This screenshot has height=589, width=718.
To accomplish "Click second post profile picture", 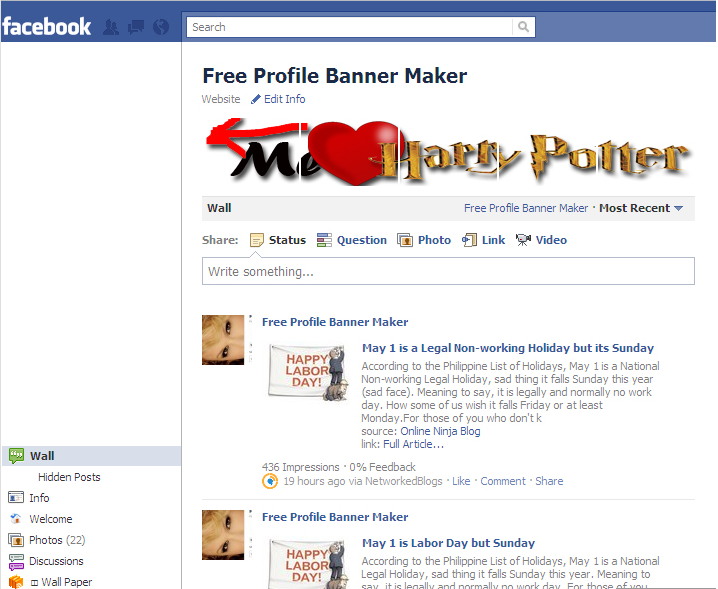I will coord(223,535).
